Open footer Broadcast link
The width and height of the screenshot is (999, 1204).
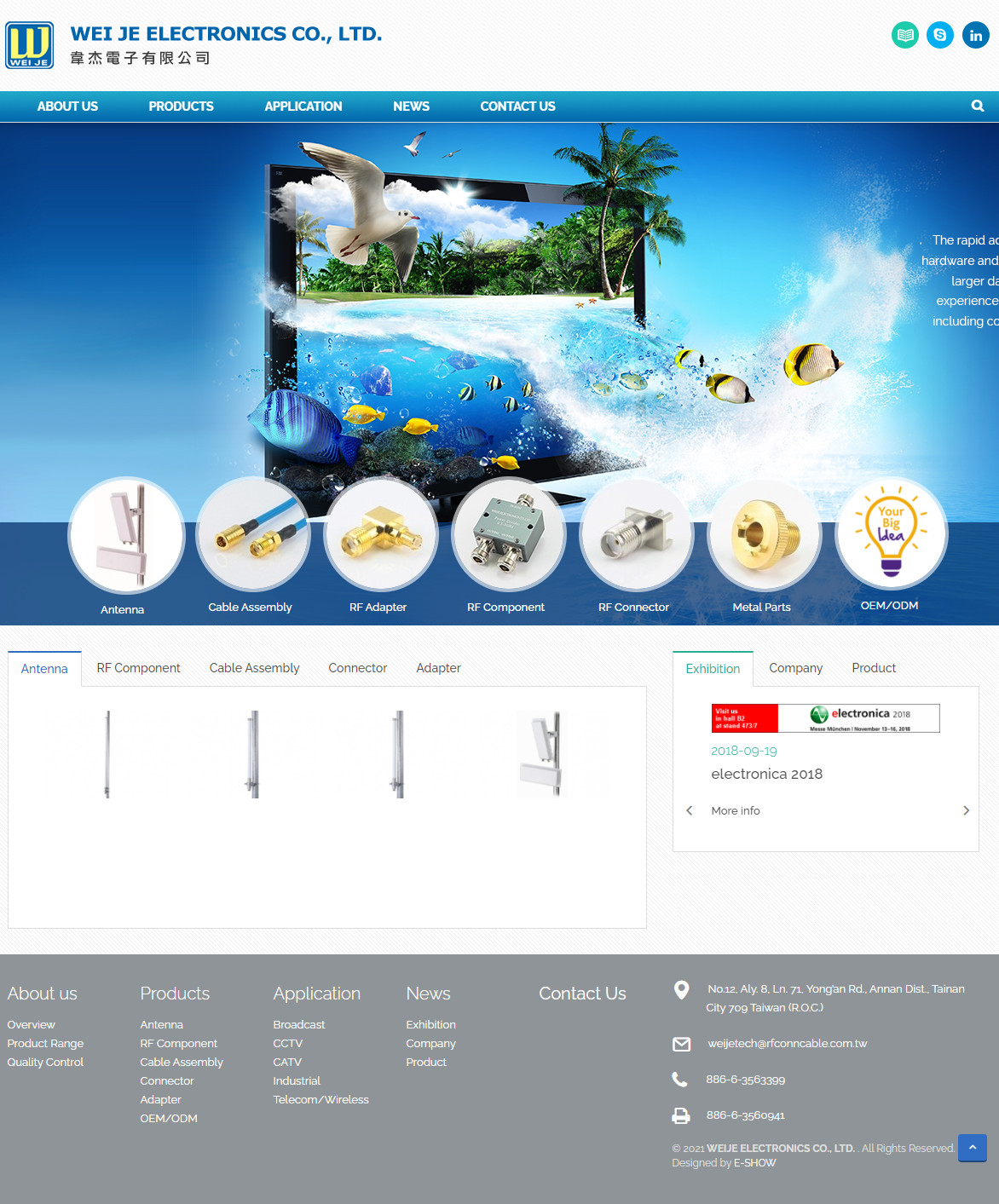pyautogui.click(x=298, y=1025)
